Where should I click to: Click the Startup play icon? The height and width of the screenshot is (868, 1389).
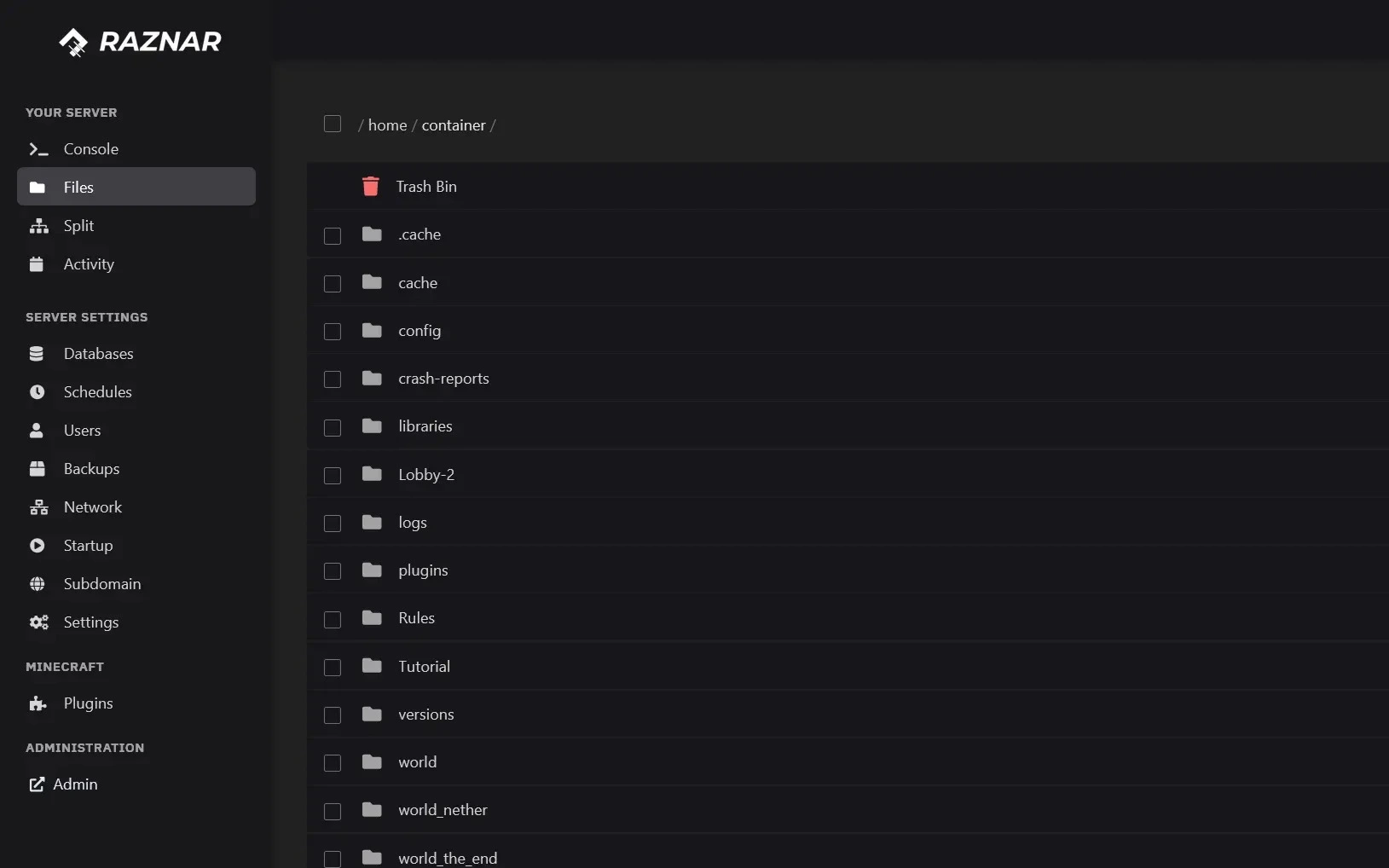click(38, 546)
